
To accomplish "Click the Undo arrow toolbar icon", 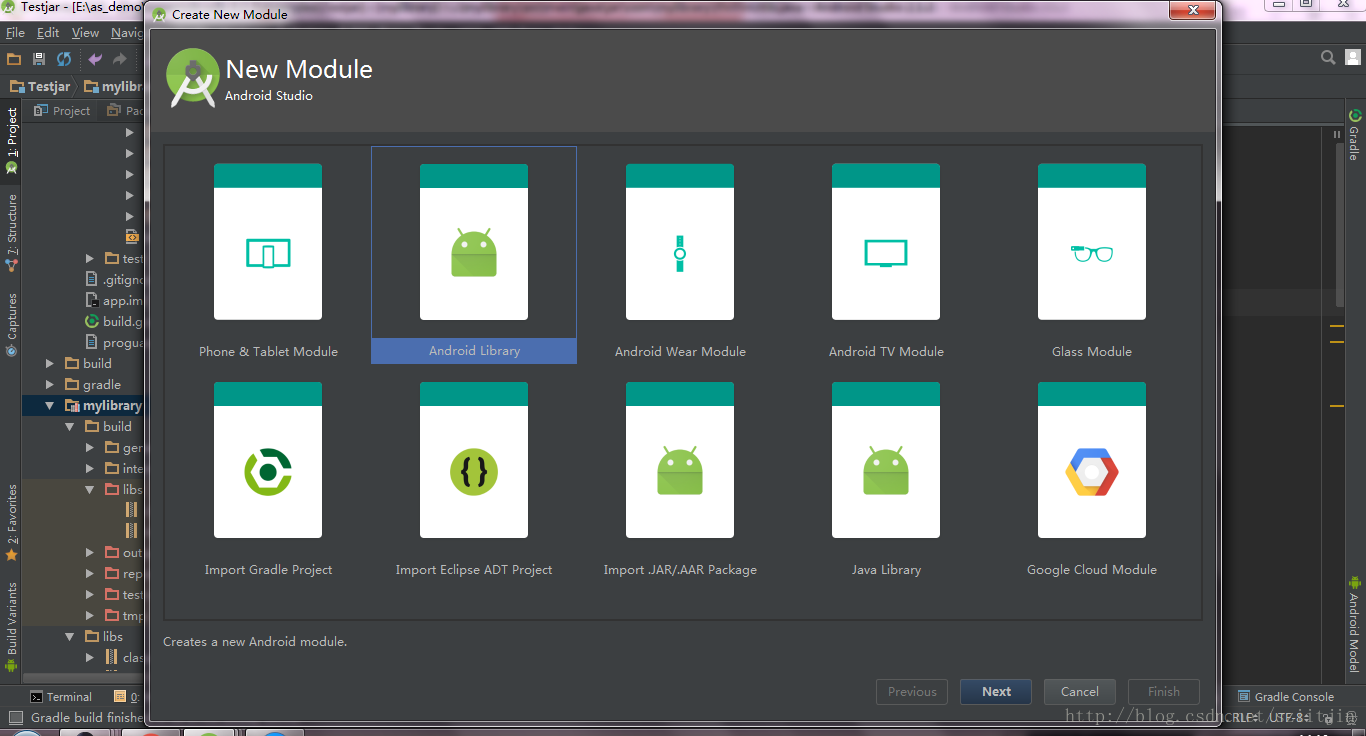I will (x=95, y=59).
